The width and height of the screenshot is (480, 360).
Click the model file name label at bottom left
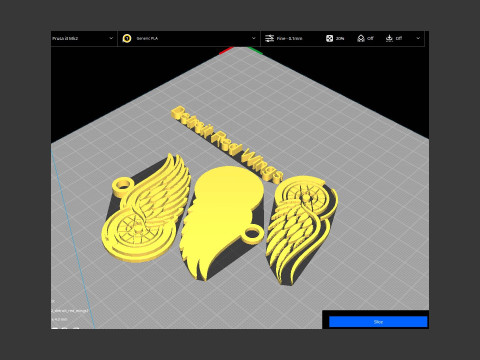point(70,311)
